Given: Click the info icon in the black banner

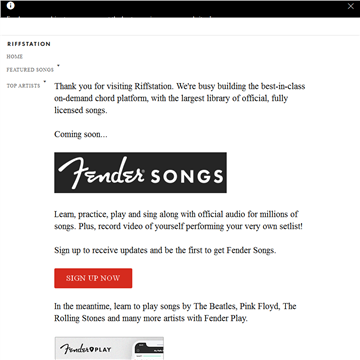Looking at the screenshot, I should [x=11, y=5].
